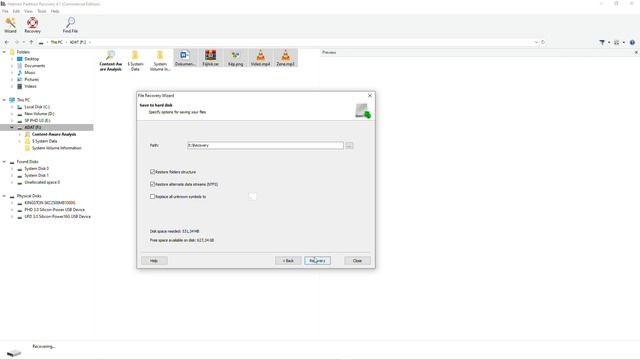Open the Tools menu
Screen dimensions: 640x360
(x=42, y=11)
